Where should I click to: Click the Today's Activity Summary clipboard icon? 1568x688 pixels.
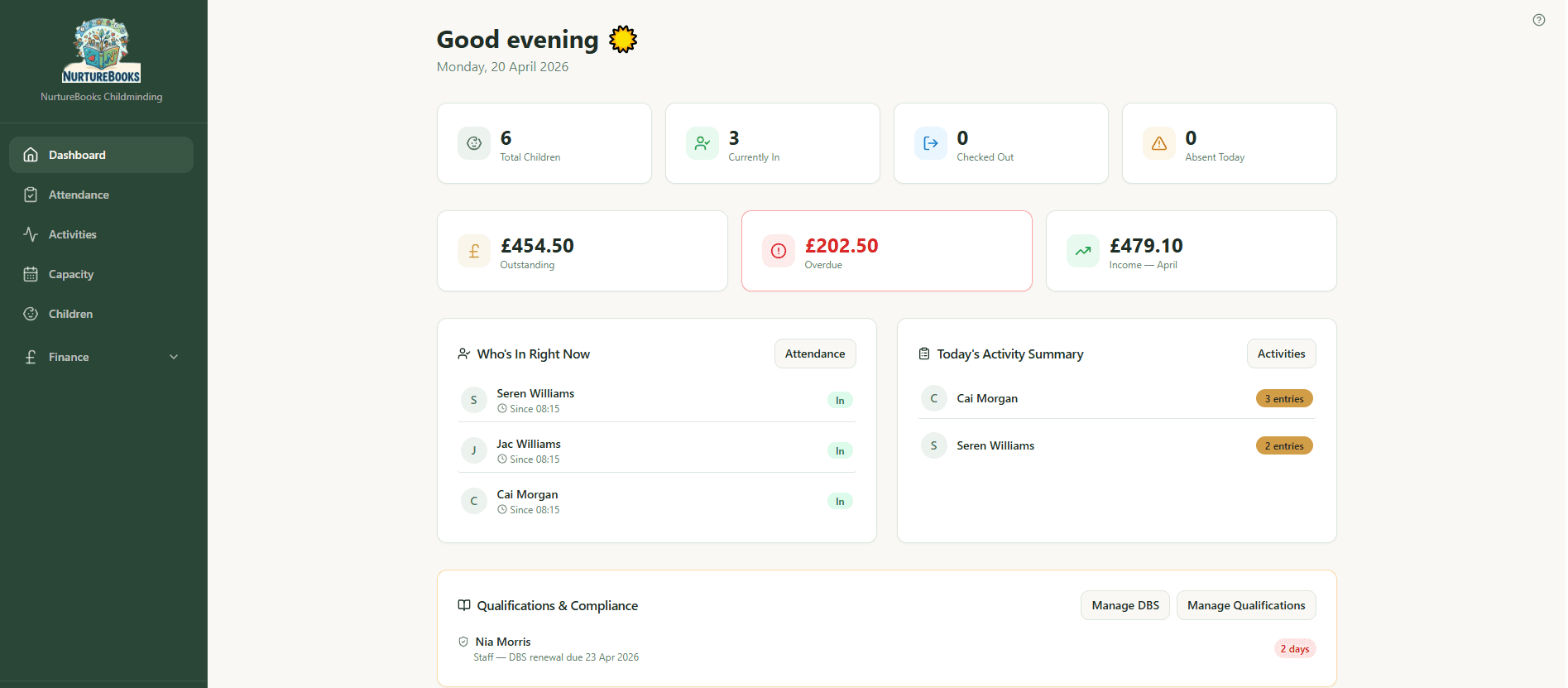924,354
